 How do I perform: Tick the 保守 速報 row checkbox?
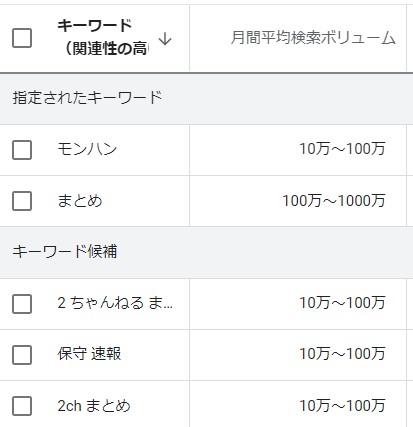point(22,355)
